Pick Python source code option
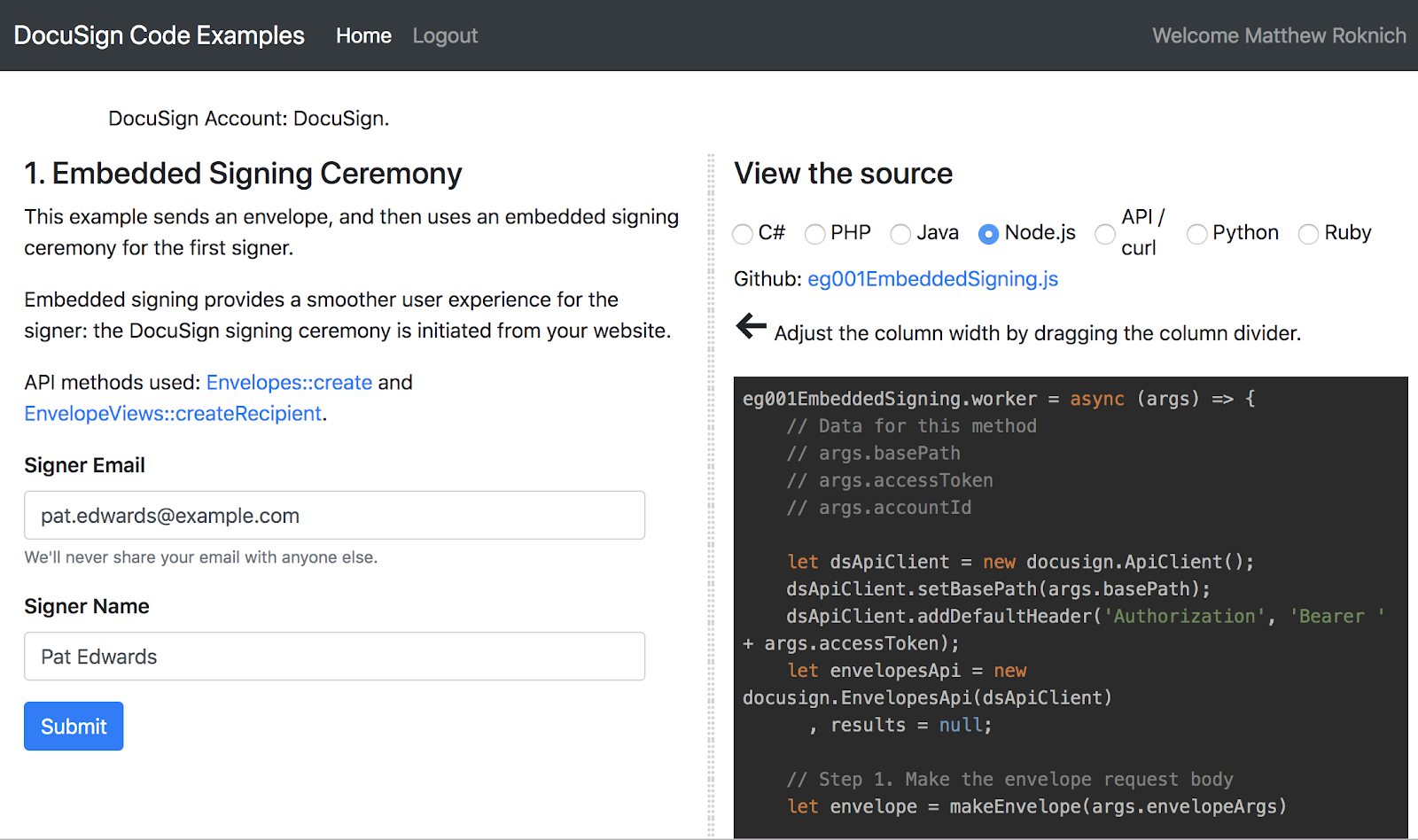1418x840 pixels. coord(1196,234)
